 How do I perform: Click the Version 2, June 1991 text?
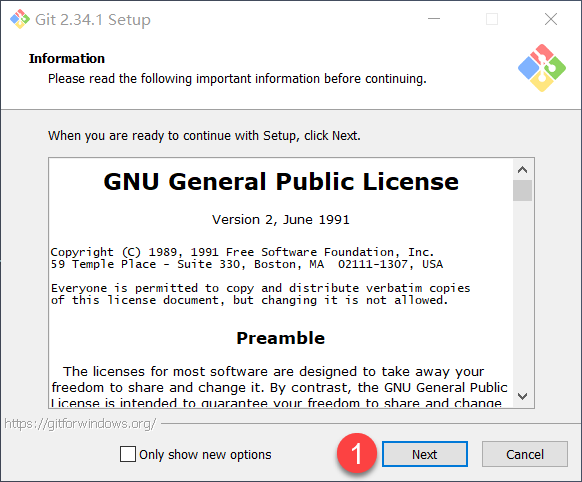pos(281,219)
